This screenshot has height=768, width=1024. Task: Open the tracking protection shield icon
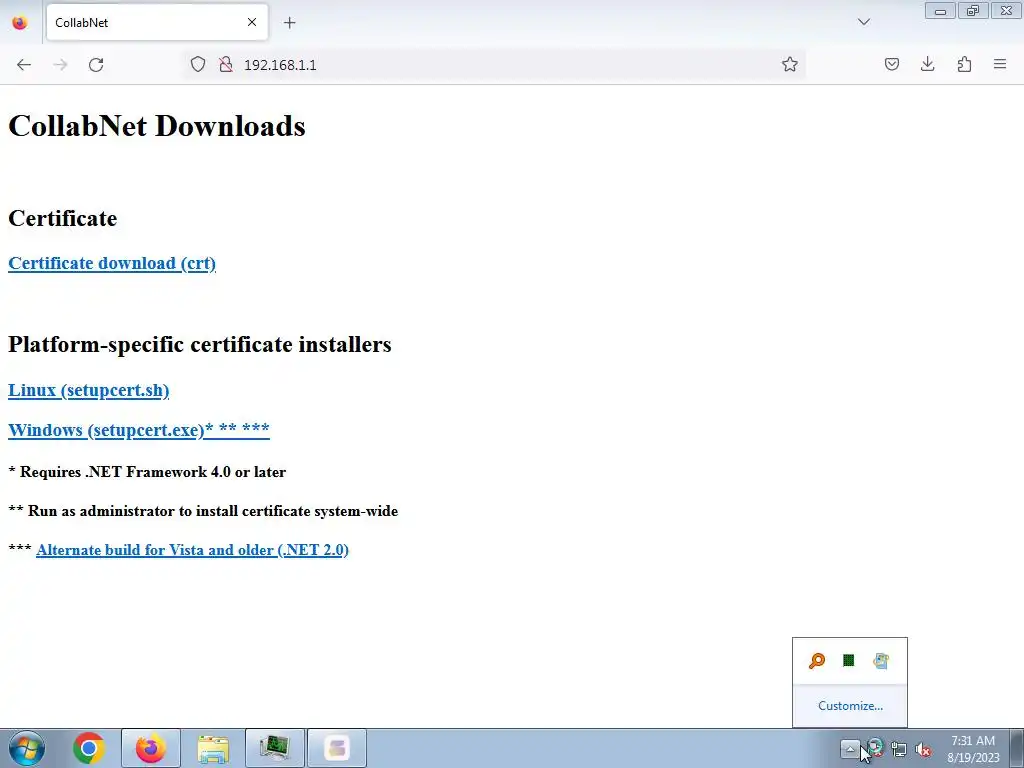[x=198, y=64]
